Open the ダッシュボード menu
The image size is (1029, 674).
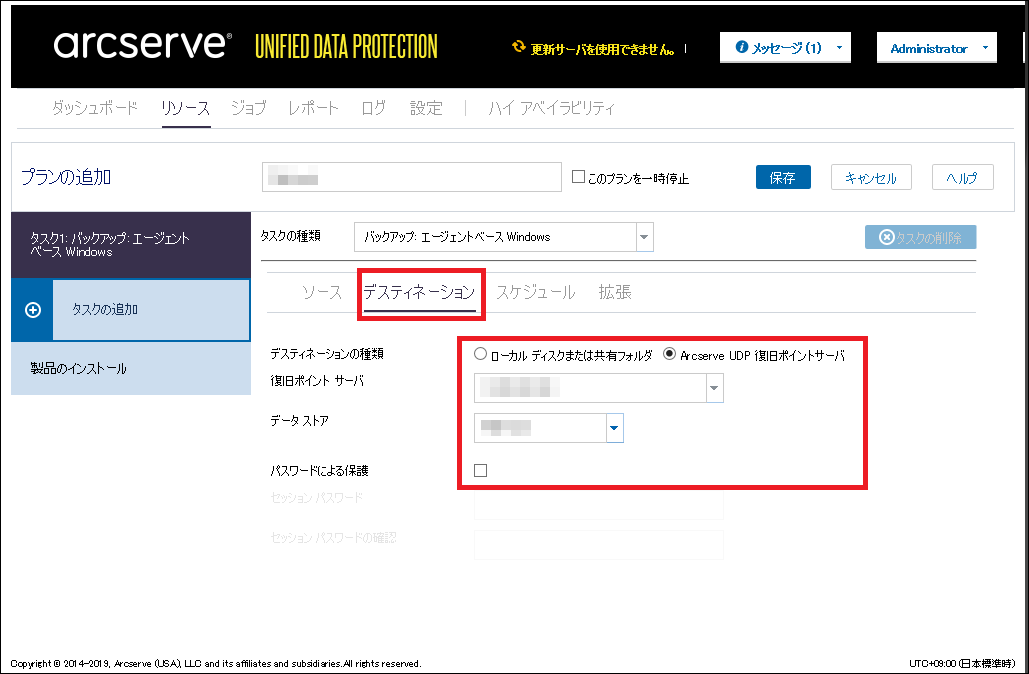point(95,108)
